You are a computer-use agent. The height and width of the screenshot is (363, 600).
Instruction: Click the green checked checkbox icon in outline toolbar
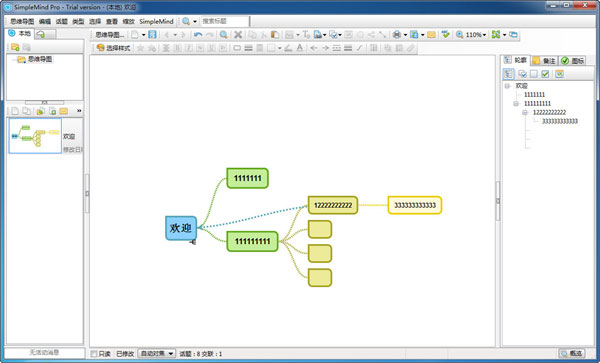coord(545,74)
